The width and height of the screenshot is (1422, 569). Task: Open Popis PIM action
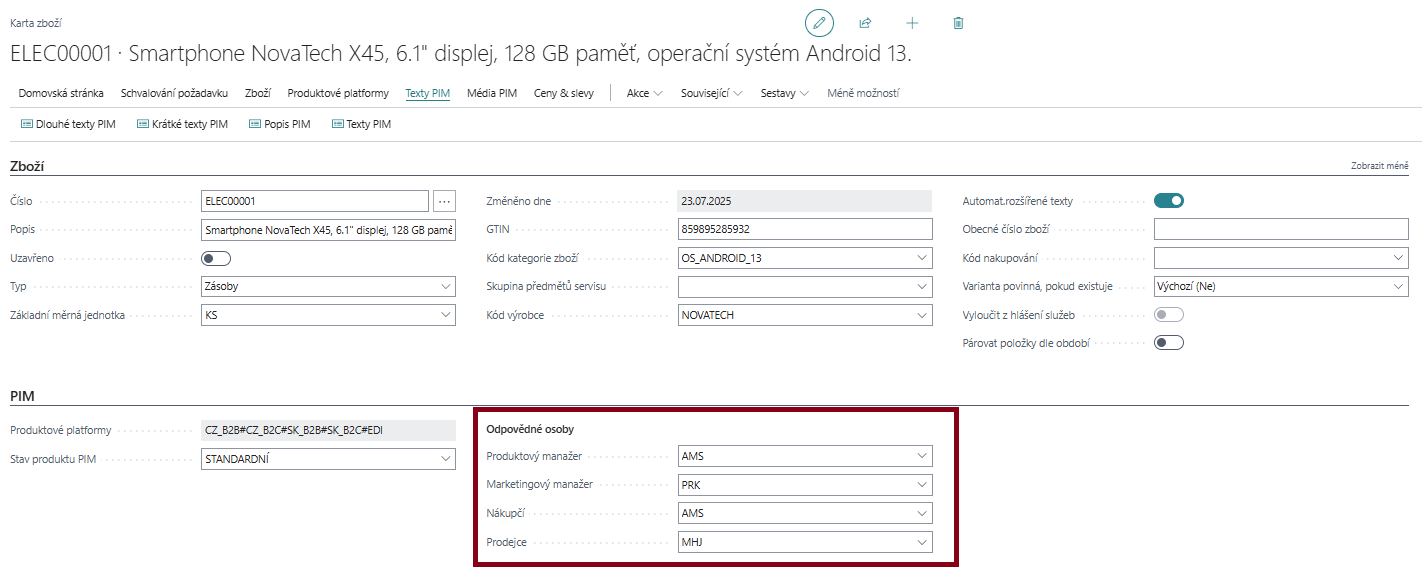tap(280, 125)
